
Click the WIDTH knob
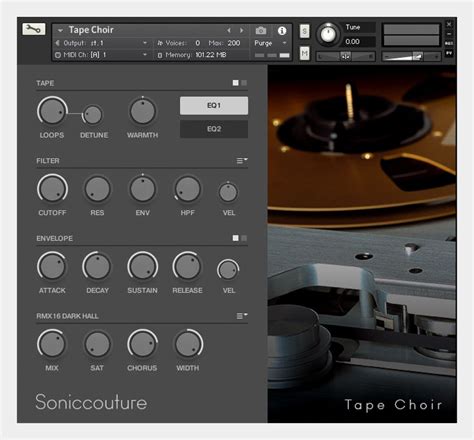188,344
